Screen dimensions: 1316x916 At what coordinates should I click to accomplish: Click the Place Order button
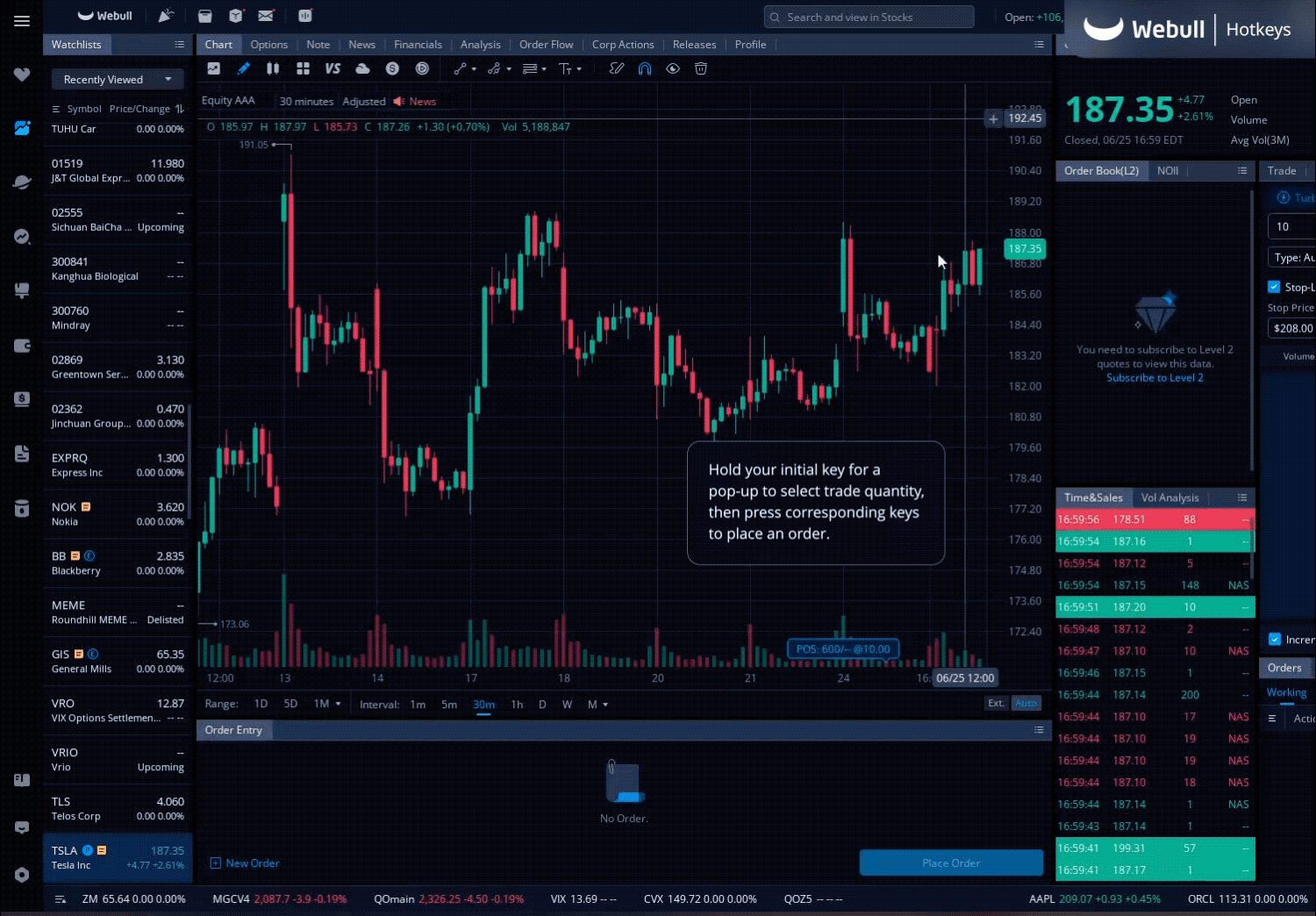click(x=951, y=862)
